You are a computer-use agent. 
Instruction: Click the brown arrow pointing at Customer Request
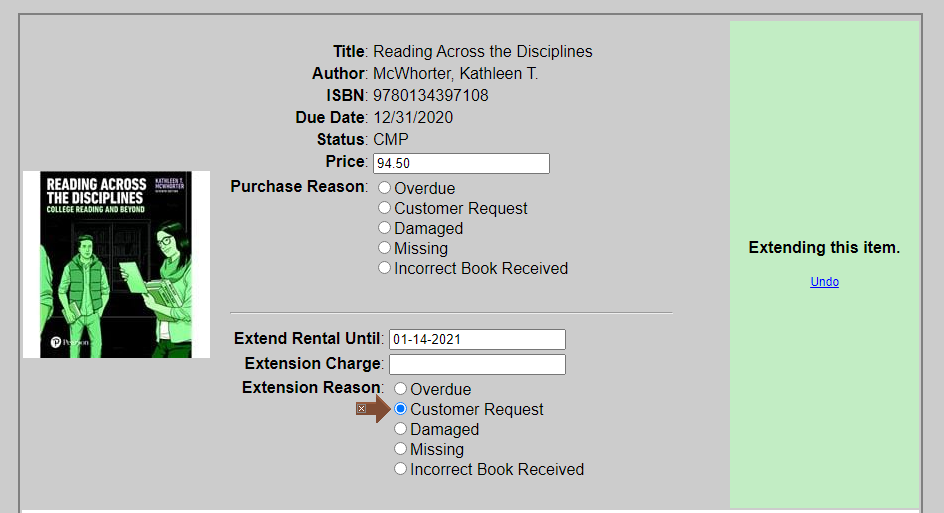pos(373,409)
